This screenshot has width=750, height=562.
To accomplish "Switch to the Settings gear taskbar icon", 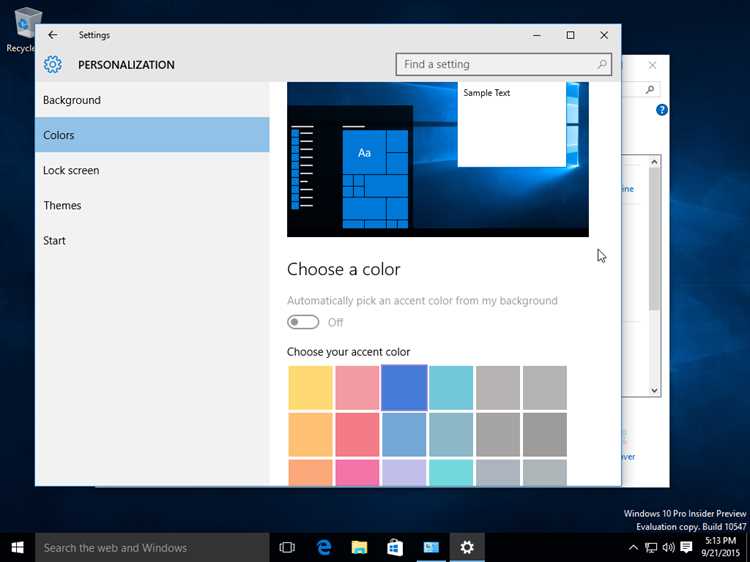I will click(467, 547).
